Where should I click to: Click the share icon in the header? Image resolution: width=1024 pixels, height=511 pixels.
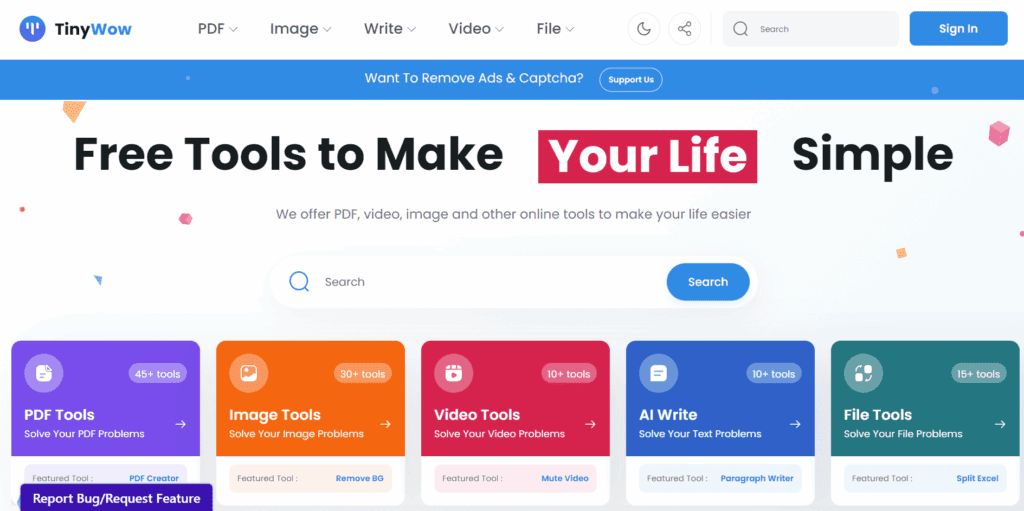pos(684,29)
